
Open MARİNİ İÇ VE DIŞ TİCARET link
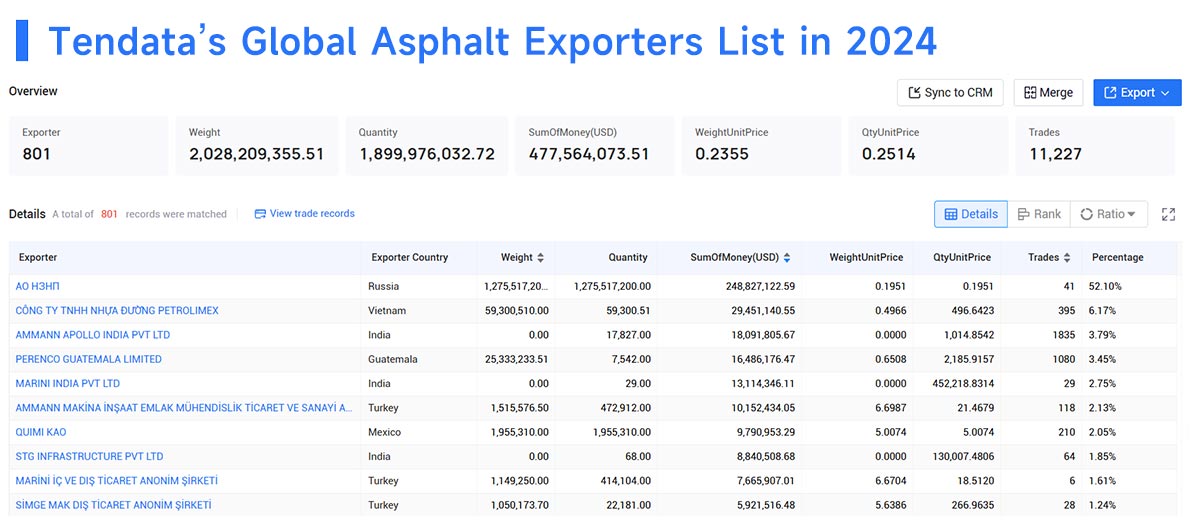[117, 481]
